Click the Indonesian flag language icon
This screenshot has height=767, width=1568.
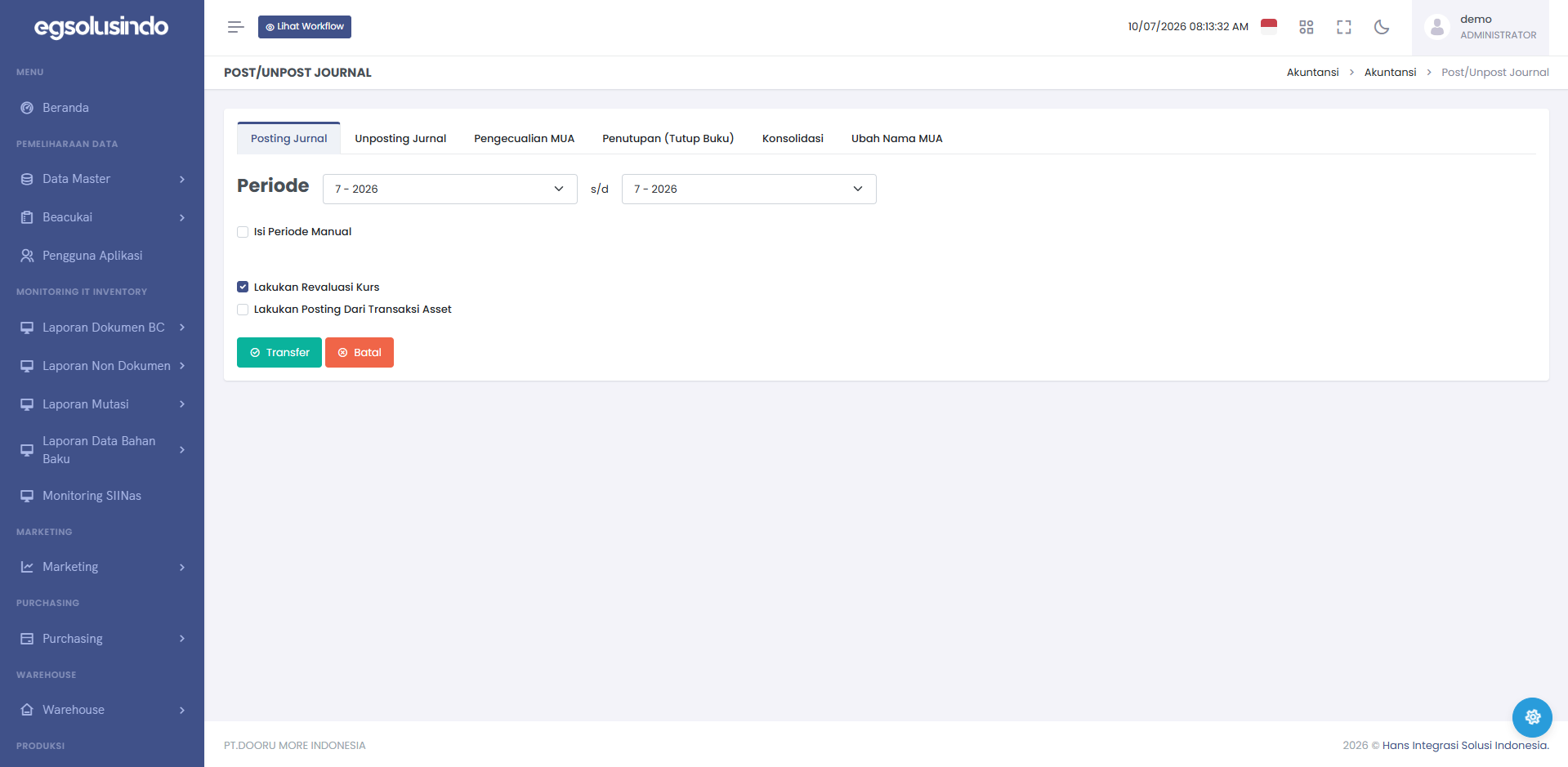coord(1269,26)
